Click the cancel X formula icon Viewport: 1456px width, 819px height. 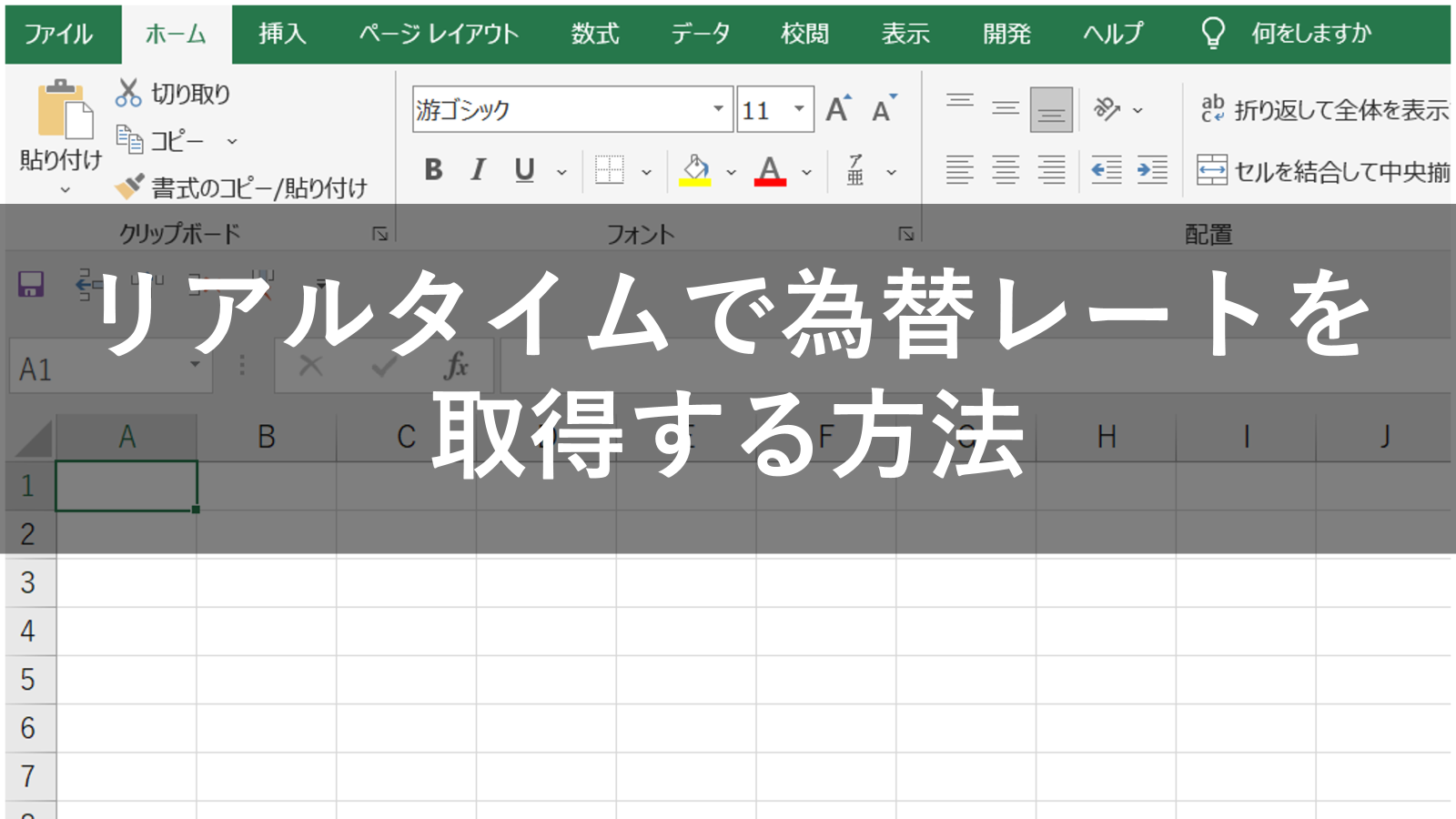(x=310, y=367)
